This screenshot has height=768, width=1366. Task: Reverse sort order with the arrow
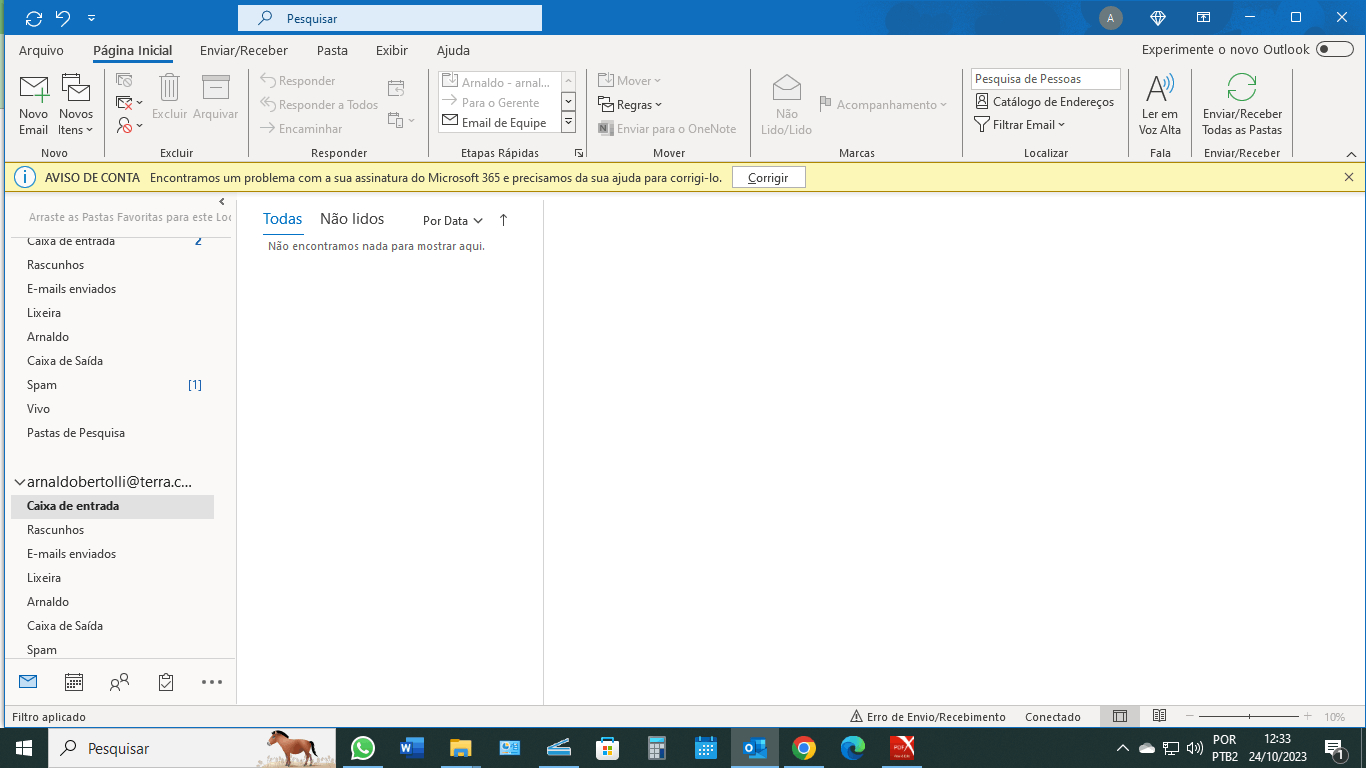coord(503,221)
